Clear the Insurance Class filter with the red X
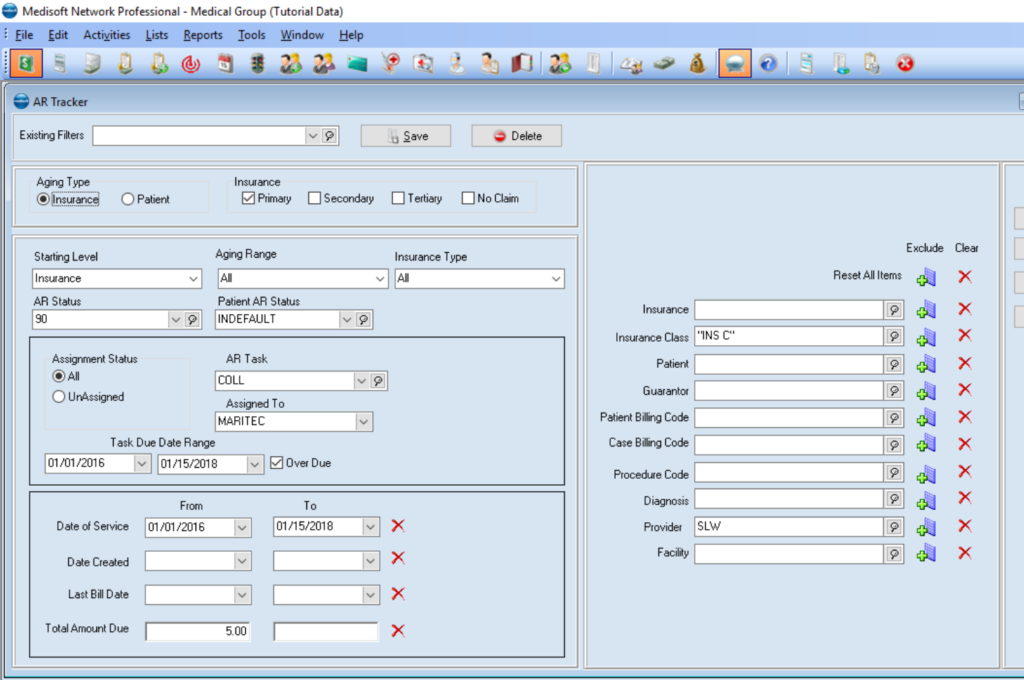 tap(965, 335)
